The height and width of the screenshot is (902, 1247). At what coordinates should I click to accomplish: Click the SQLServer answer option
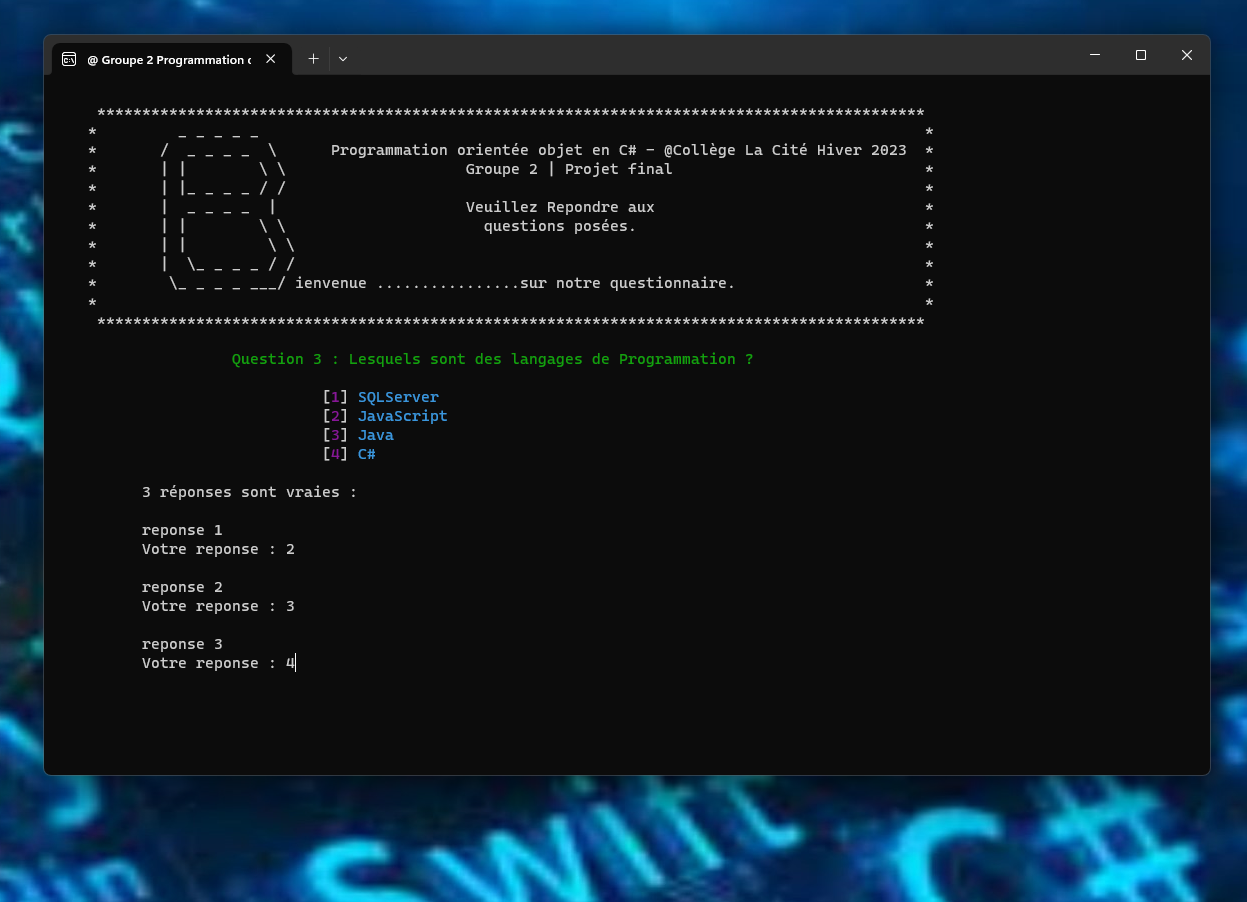[x=398, y=397]
